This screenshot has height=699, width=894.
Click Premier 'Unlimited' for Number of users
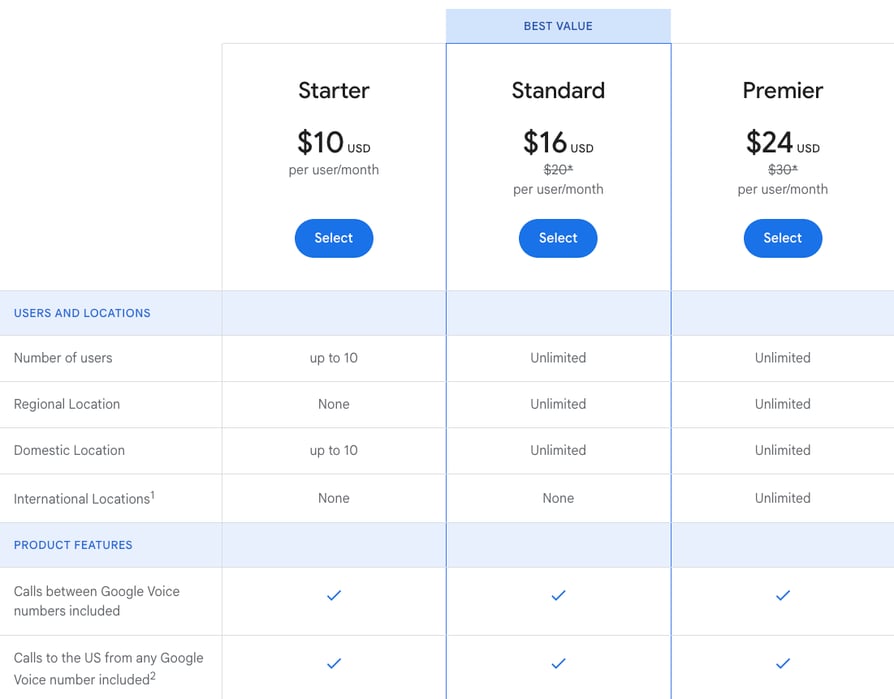tap(783, 358)
